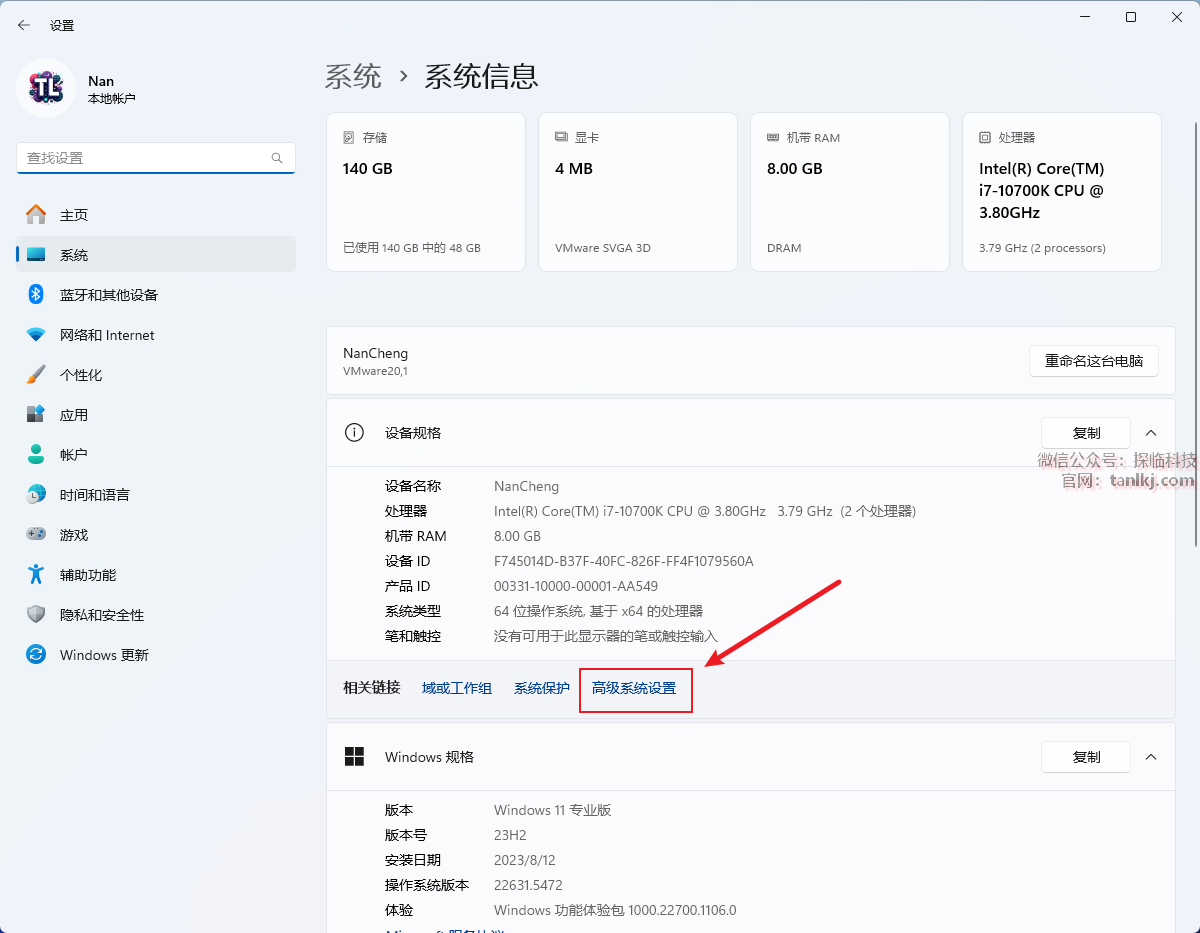Open Advanced system settings (高级系统设置) link
Image resolution: width=1200 pixels, height=933 pixels.
click(634, 688)
